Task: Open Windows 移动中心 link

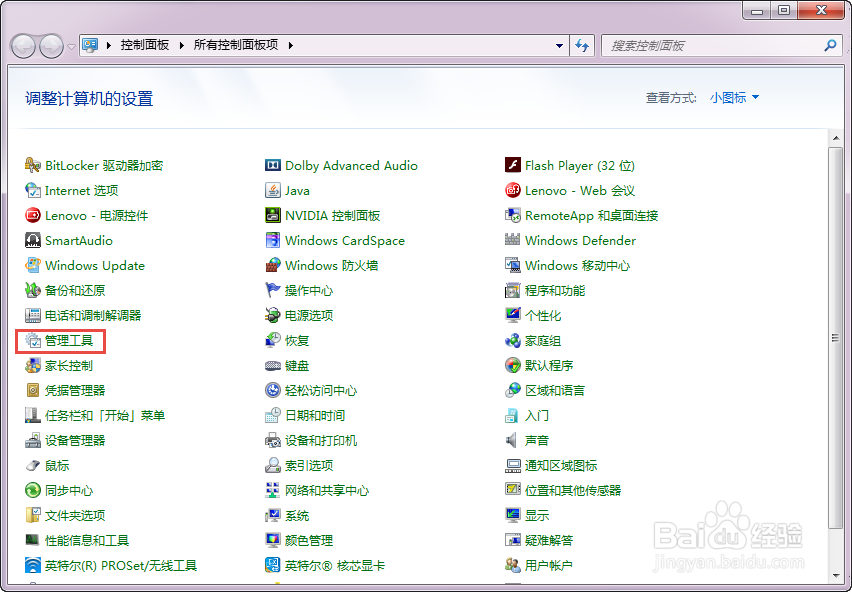Action: click(577, 266)
